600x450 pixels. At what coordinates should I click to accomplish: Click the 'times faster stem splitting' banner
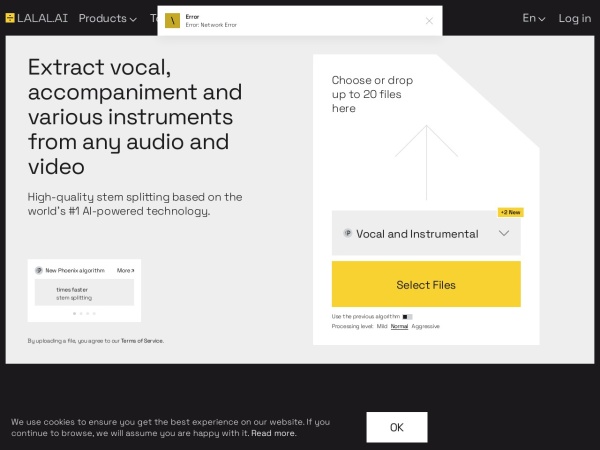[x=84, y=292]
